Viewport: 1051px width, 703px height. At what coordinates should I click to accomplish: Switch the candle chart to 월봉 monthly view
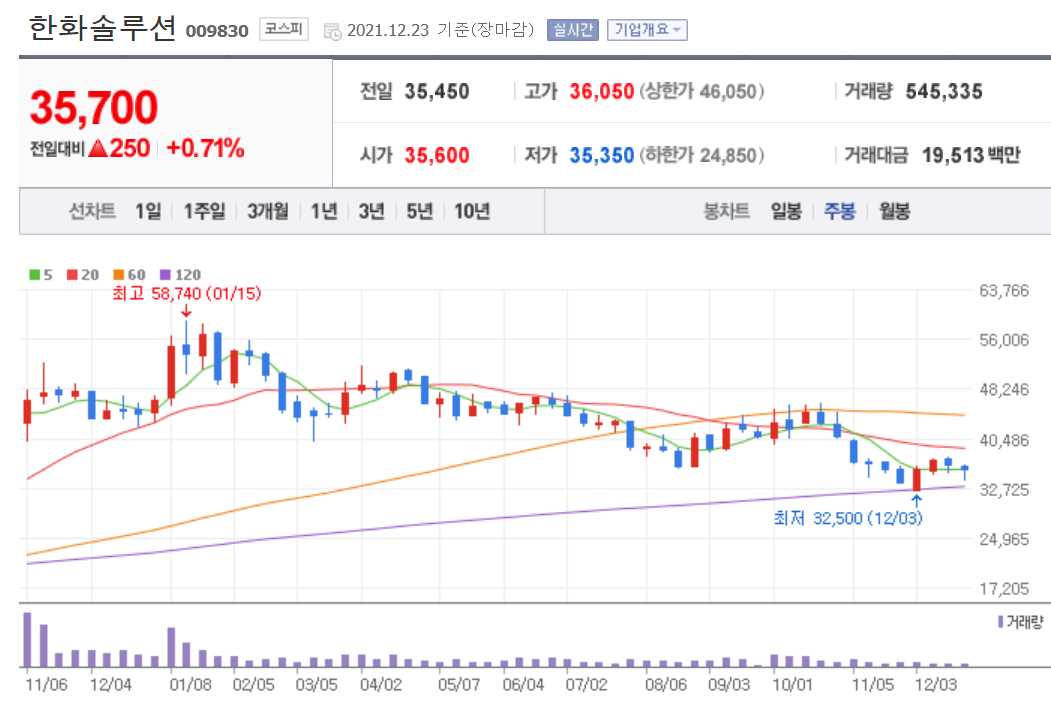[893, 211]
